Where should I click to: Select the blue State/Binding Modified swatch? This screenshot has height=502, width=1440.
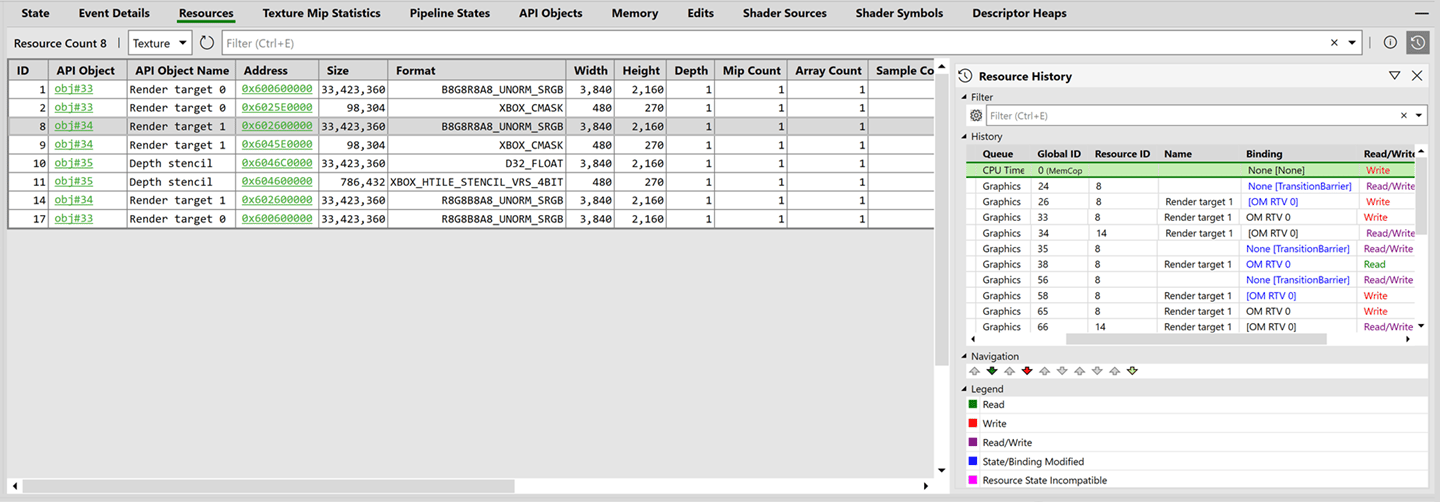pyautogui.click(x=973, y=462)
